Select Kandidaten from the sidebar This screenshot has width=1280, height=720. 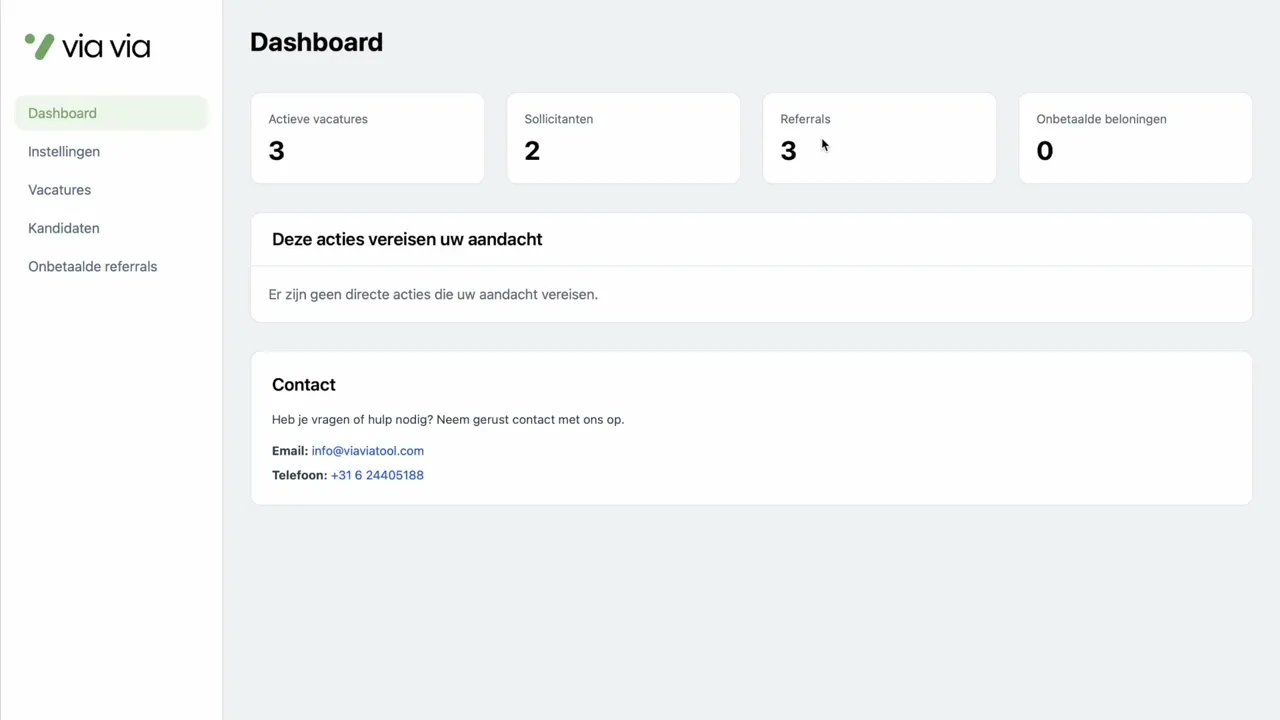64,228
